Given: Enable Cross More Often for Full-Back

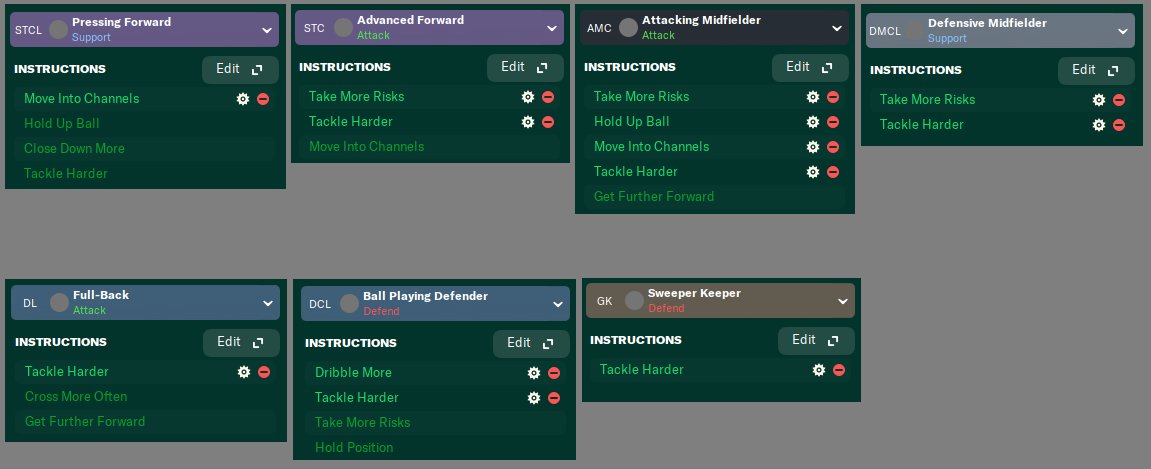Looking at the screenshot, I should click(76, 397).
